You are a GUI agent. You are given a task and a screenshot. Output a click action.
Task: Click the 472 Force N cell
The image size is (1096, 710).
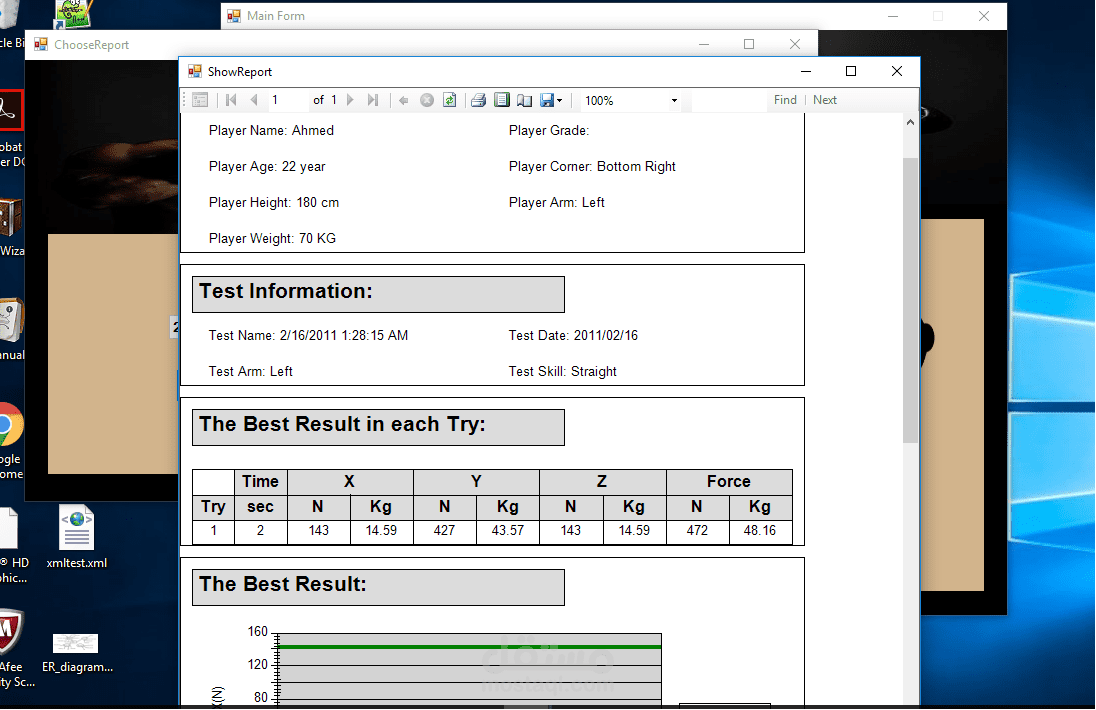[x=697, y=530]
